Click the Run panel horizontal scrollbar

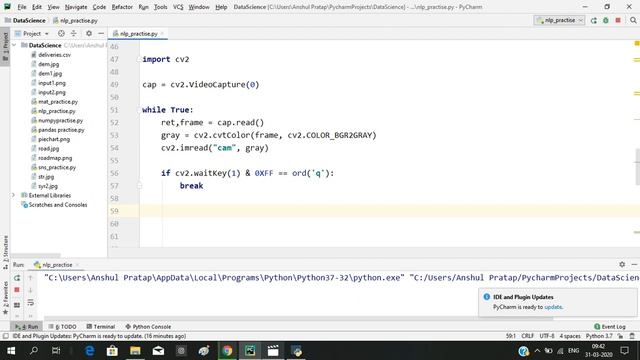[298, 318]
